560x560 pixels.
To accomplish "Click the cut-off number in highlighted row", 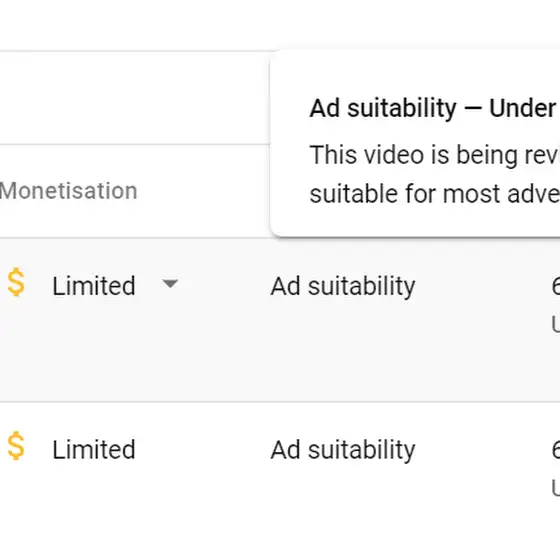I will tap(556, 286).
